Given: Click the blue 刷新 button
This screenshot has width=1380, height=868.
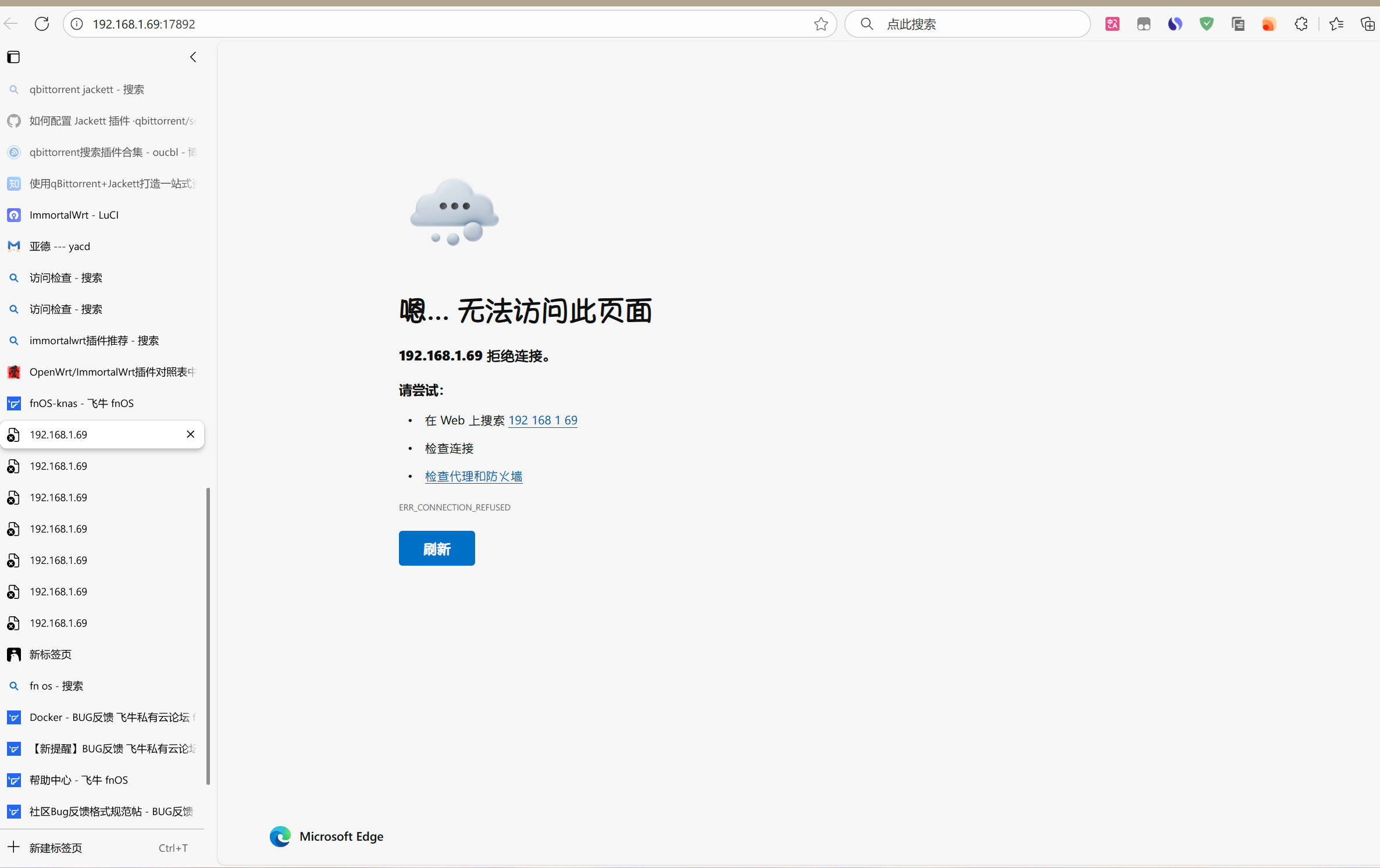Looking at the screenshot, I should 436,548.
